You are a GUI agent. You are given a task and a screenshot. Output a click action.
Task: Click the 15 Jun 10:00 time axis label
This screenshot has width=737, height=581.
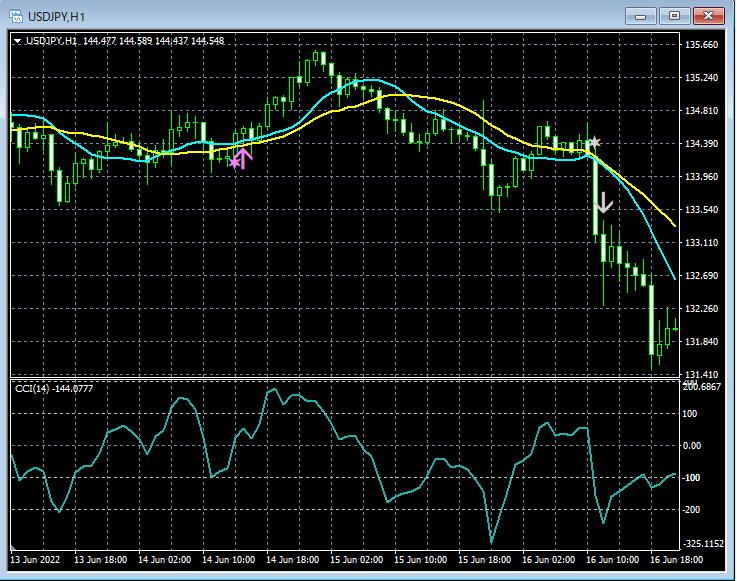pyautogui.click(x=423, y=560)
